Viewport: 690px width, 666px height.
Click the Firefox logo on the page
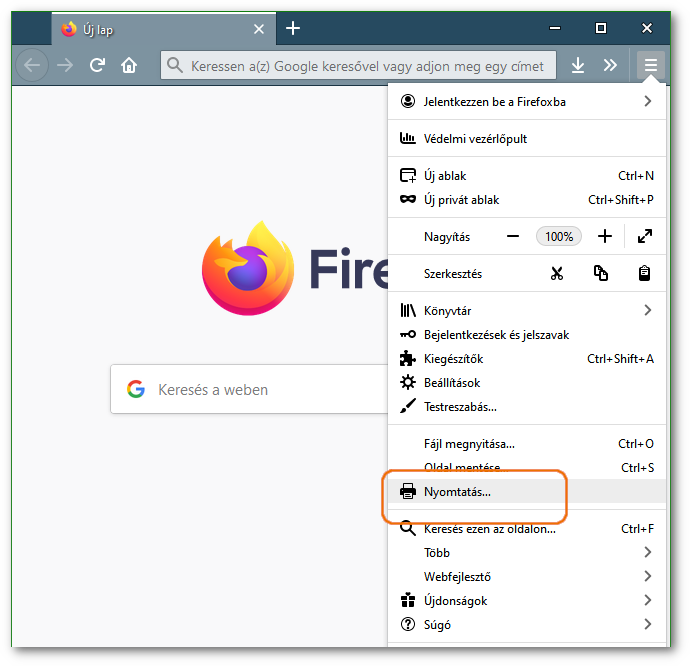point(248,269)
